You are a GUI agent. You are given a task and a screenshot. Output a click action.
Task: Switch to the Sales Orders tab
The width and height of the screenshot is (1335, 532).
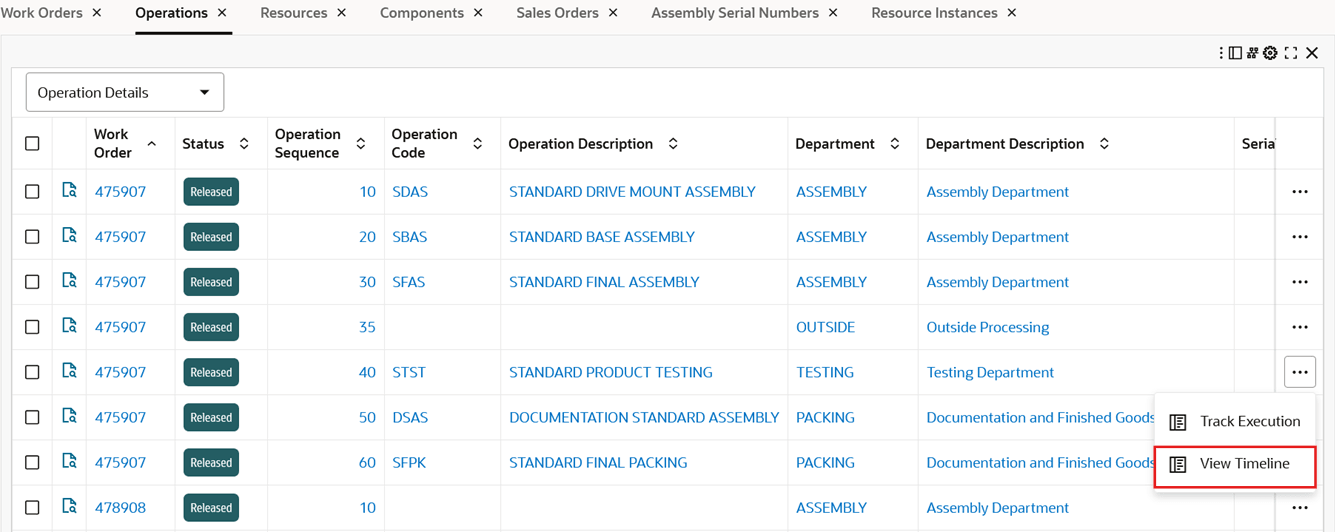coord(557,13)
